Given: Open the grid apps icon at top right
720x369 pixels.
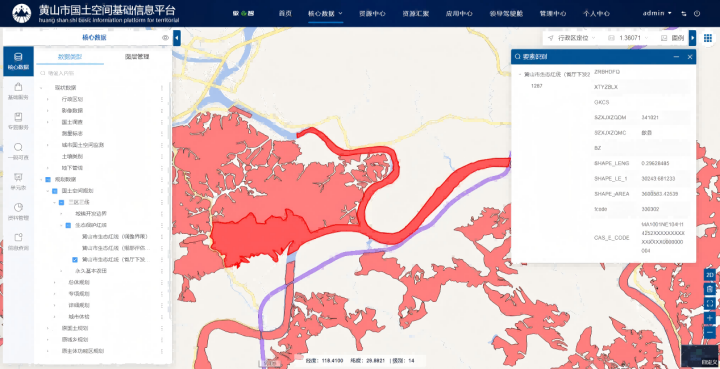Looking at the screenshot, I should click(708, 38).
